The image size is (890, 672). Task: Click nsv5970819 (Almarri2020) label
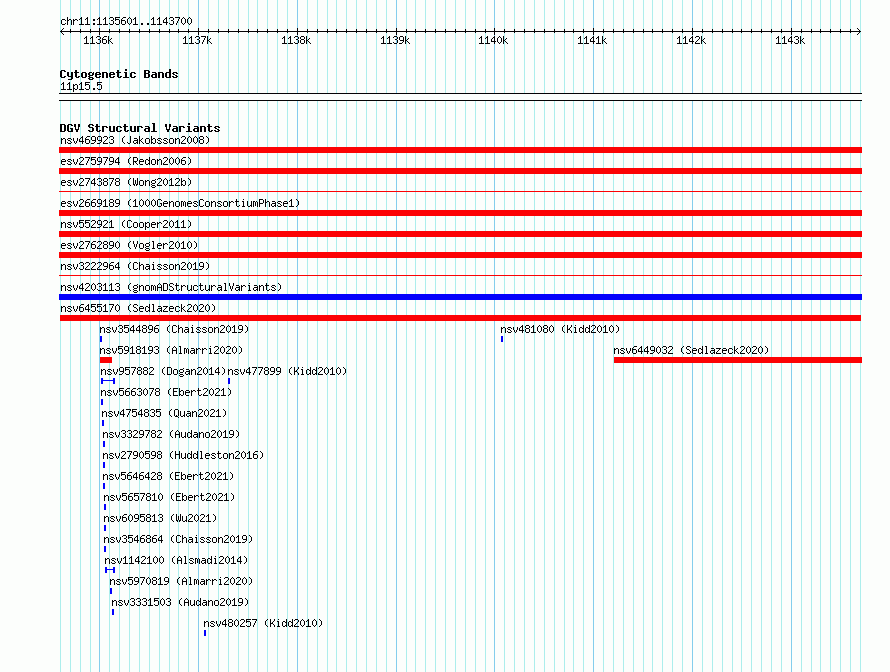[x=181, y=581]
